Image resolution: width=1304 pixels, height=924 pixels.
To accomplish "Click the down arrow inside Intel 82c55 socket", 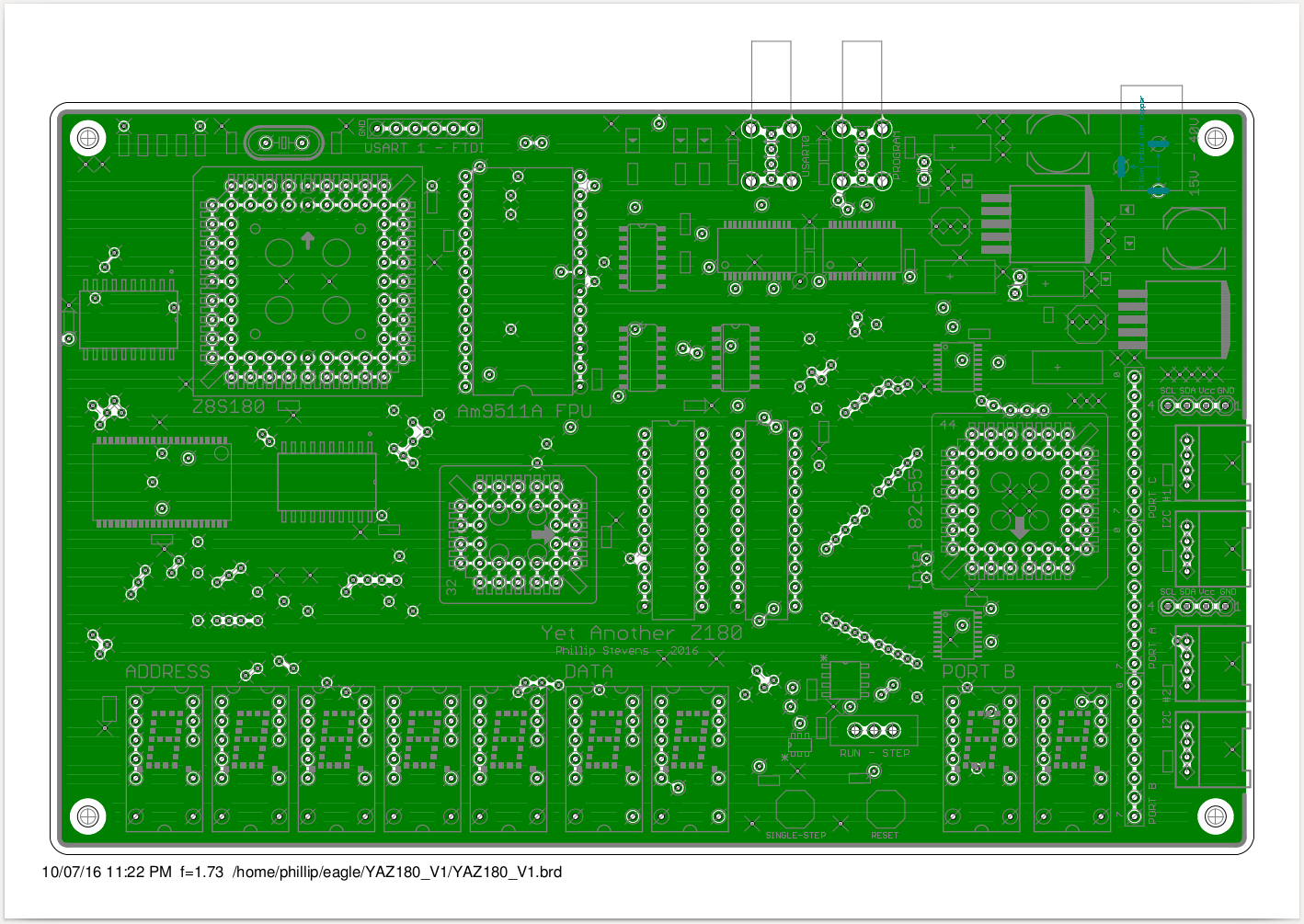I will [x=1019, y=528].
